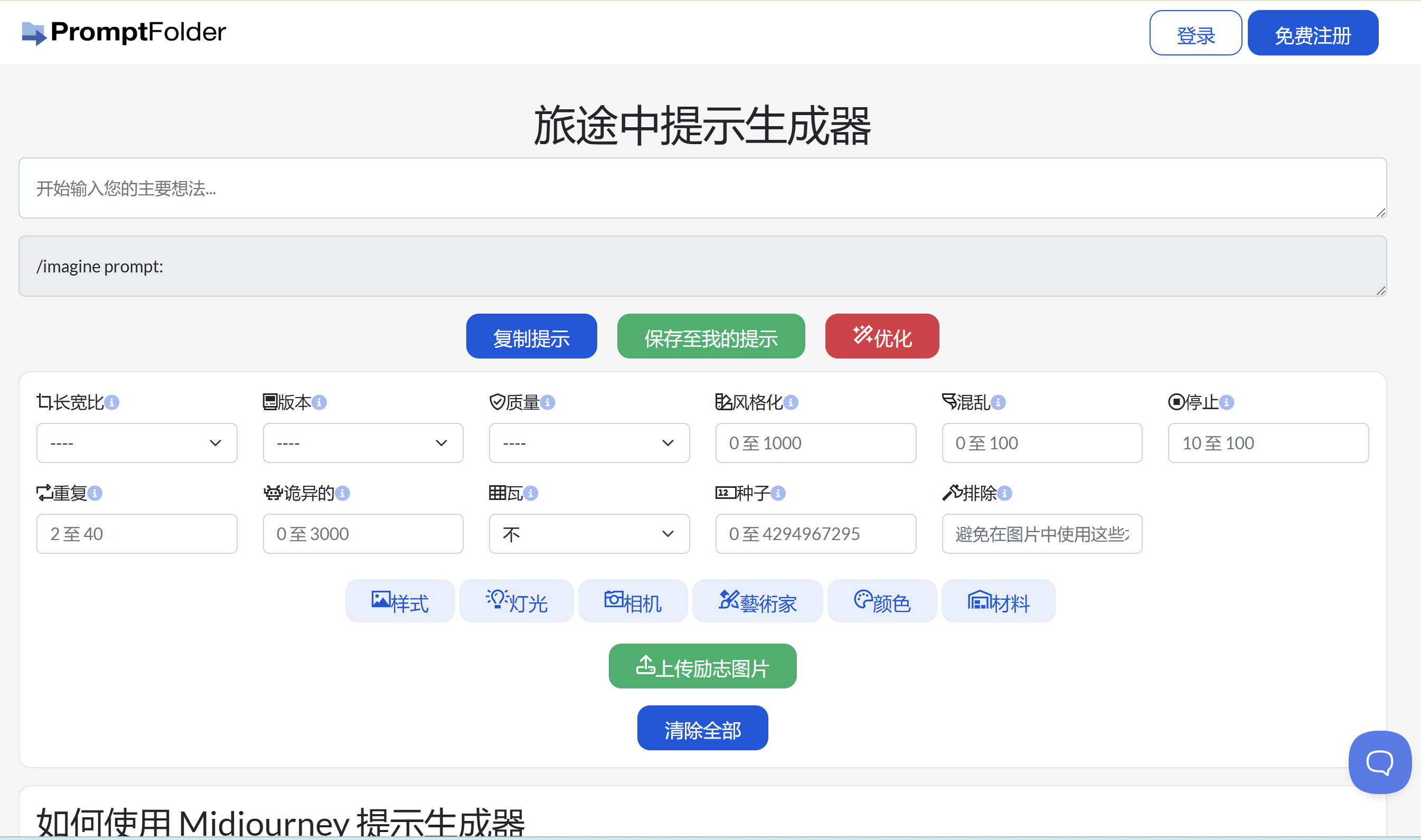Expand the 长宽比 dropdown

[x=136, y=443]
